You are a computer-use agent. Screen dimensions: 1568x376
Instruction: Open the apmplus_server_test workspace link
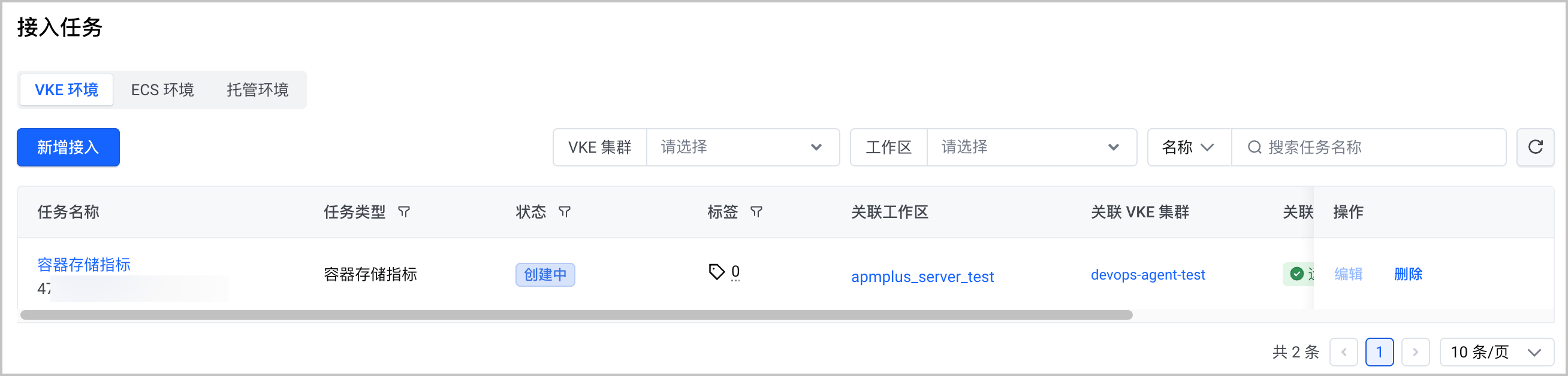click(x=922, y=276)
